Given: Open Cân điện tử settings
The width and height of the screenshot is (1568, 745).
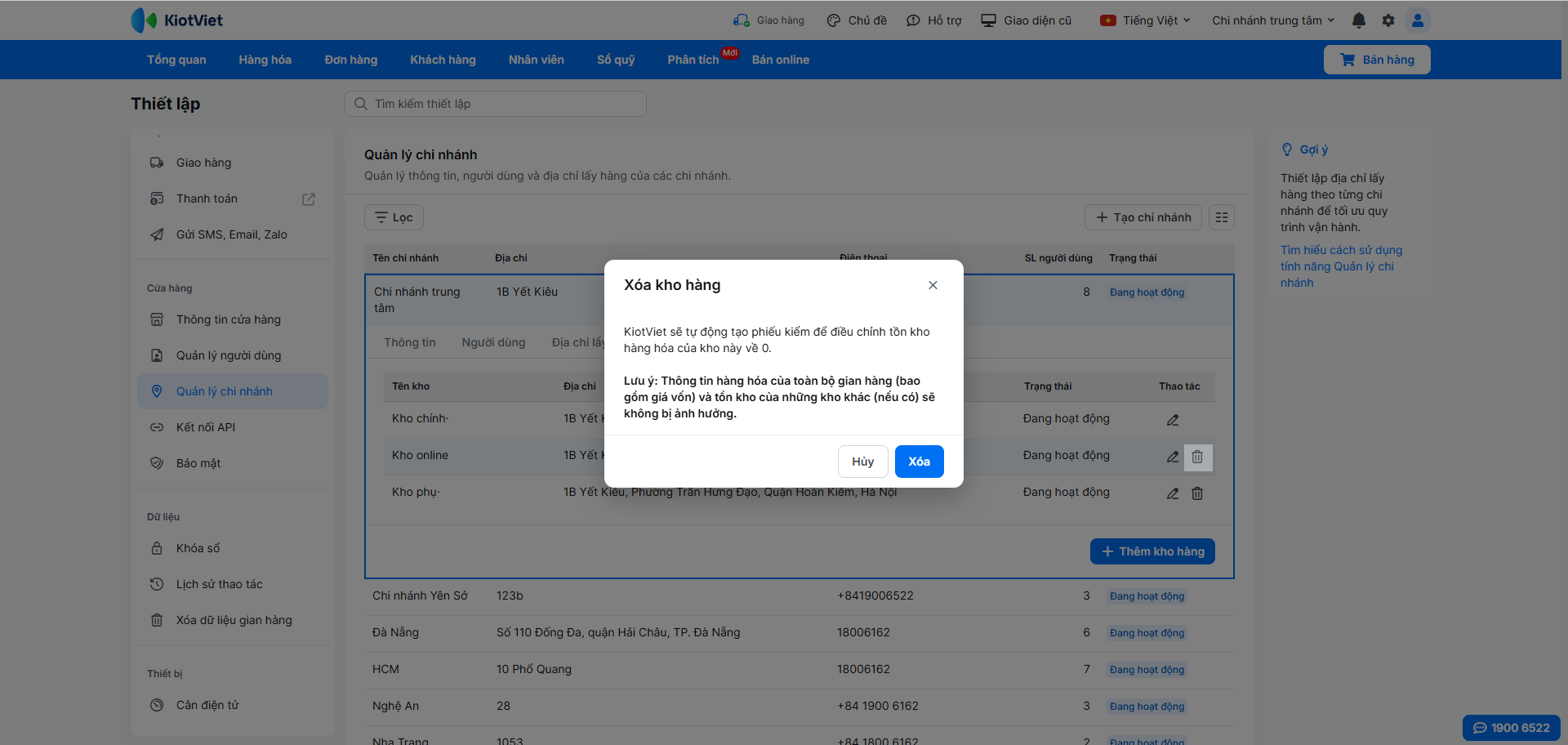Looking at the screenshot, I should point(233,705).
